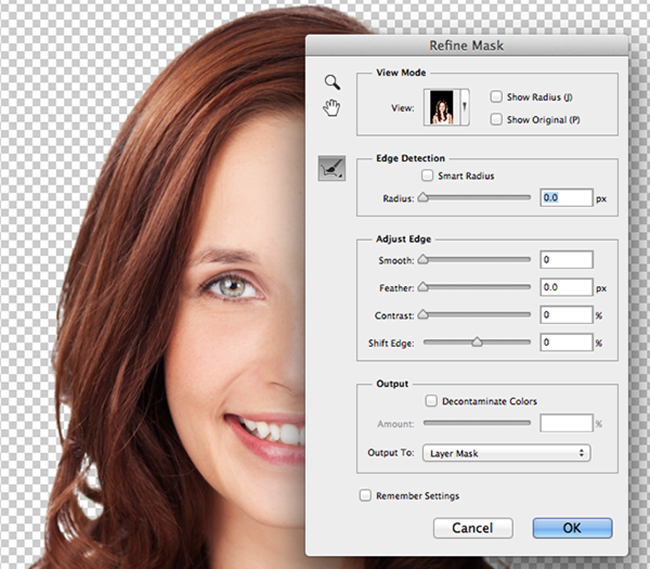
Task: Toggle the Show Original (P) checkbox
Action: tap(497, 120)
